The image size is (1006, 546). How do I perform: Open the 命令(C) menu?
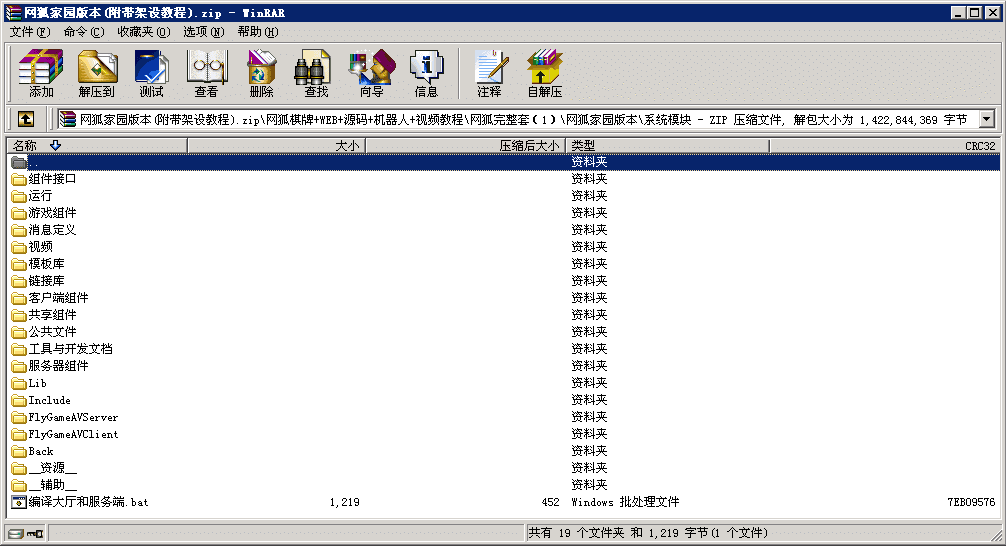pos(83,31)
